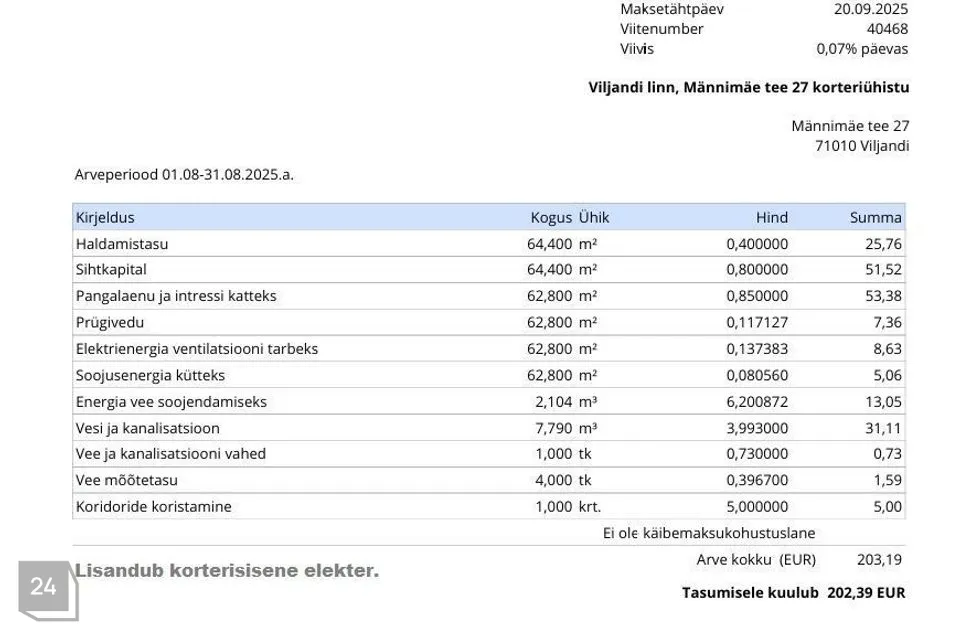Click Pangalaenu ja intressi katteks row
960x640 pixels.
tap(176, 296)
